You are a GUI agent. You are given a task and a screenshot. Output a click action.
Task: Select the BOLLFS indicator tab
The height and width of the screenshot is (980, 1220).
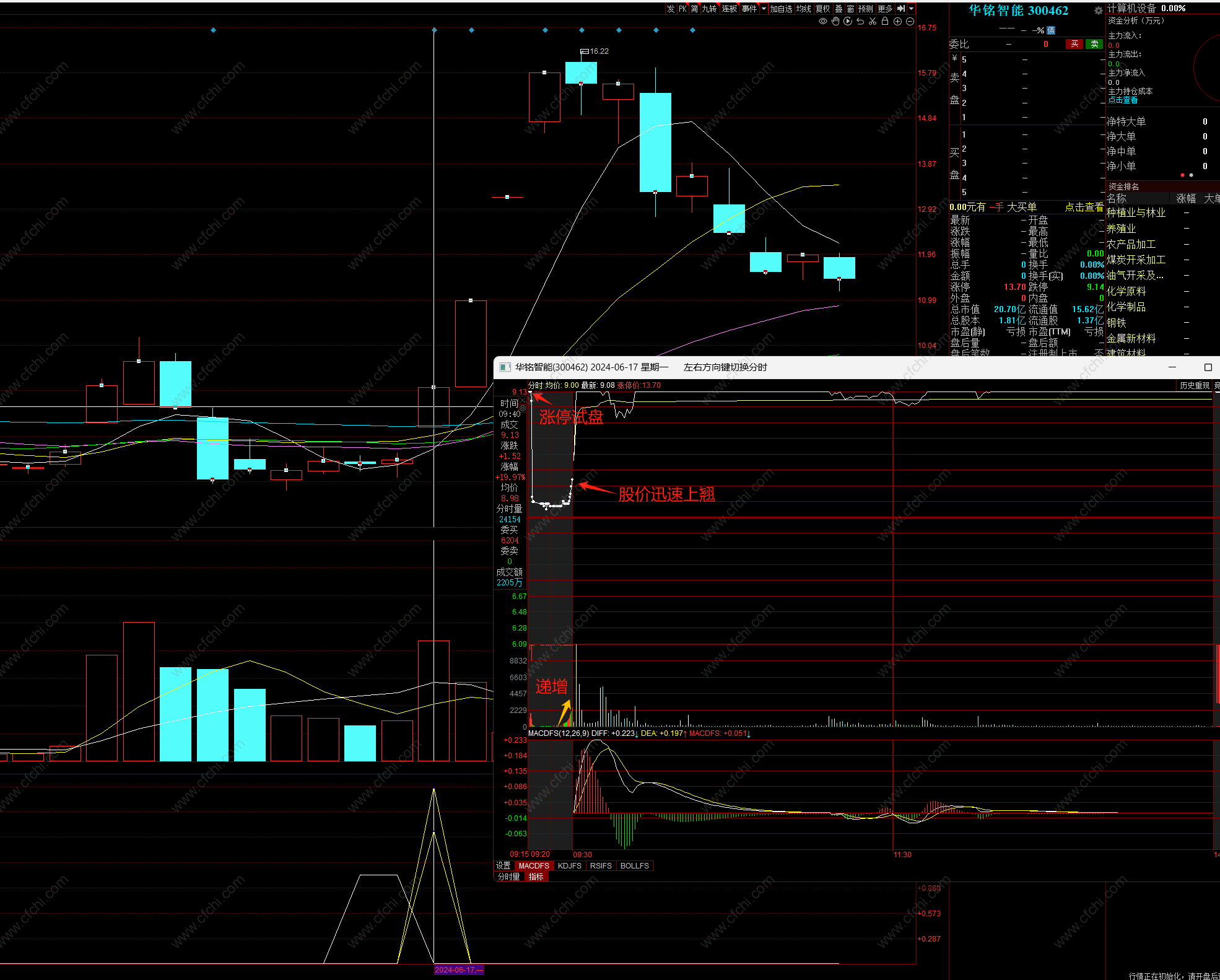(x=634, y=866)
